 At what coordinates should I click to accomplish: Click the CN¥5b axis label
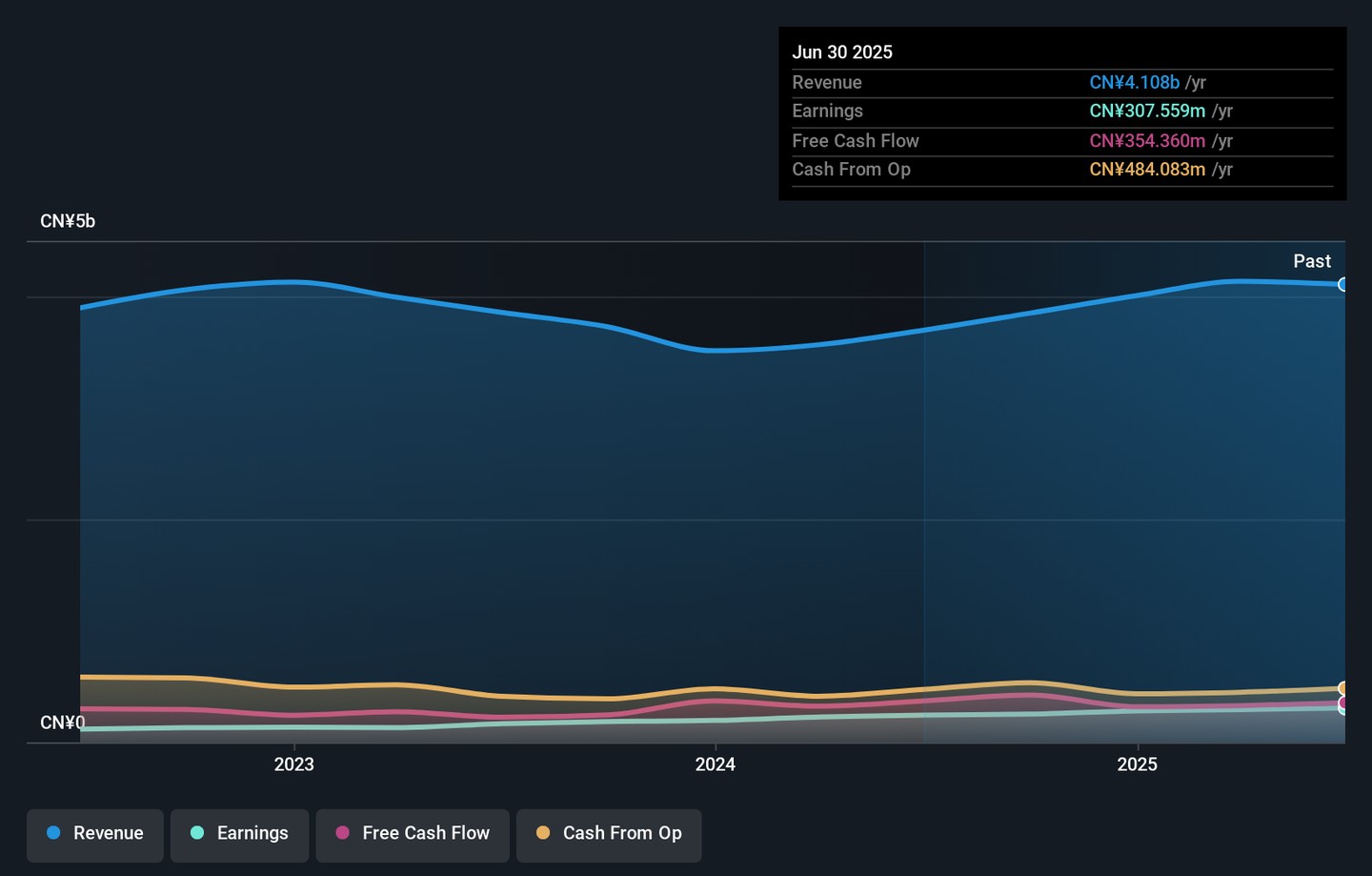click(x=68, y=221)
